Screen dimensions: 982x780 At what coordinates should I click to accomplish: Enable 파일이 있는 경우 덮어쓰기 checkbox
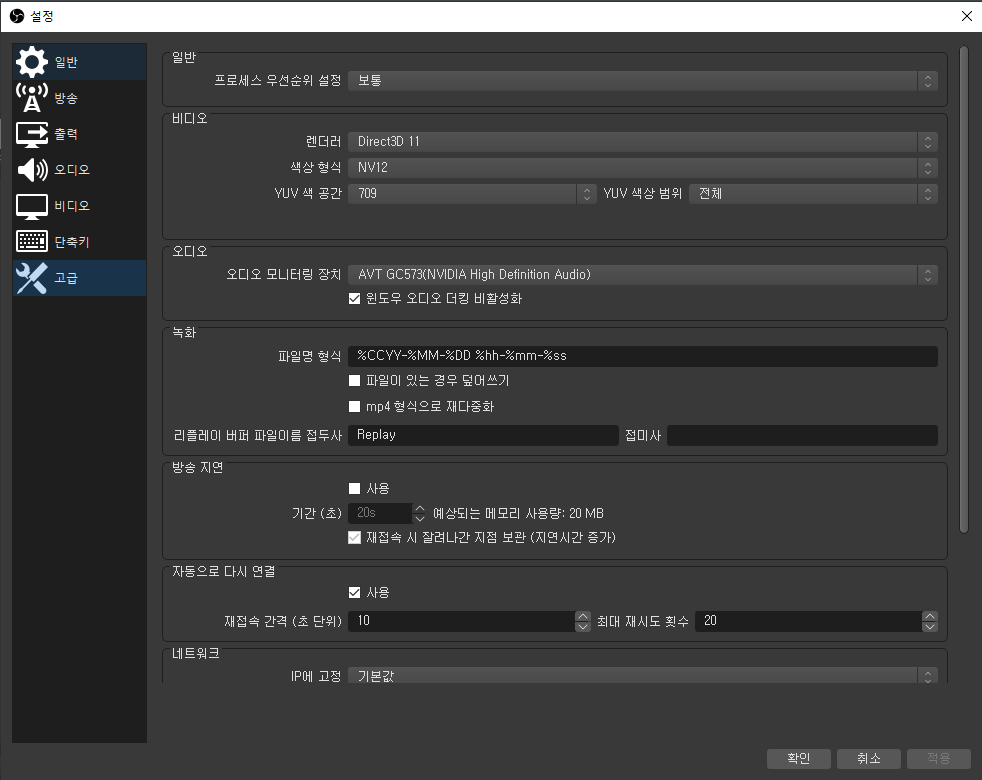354,380
